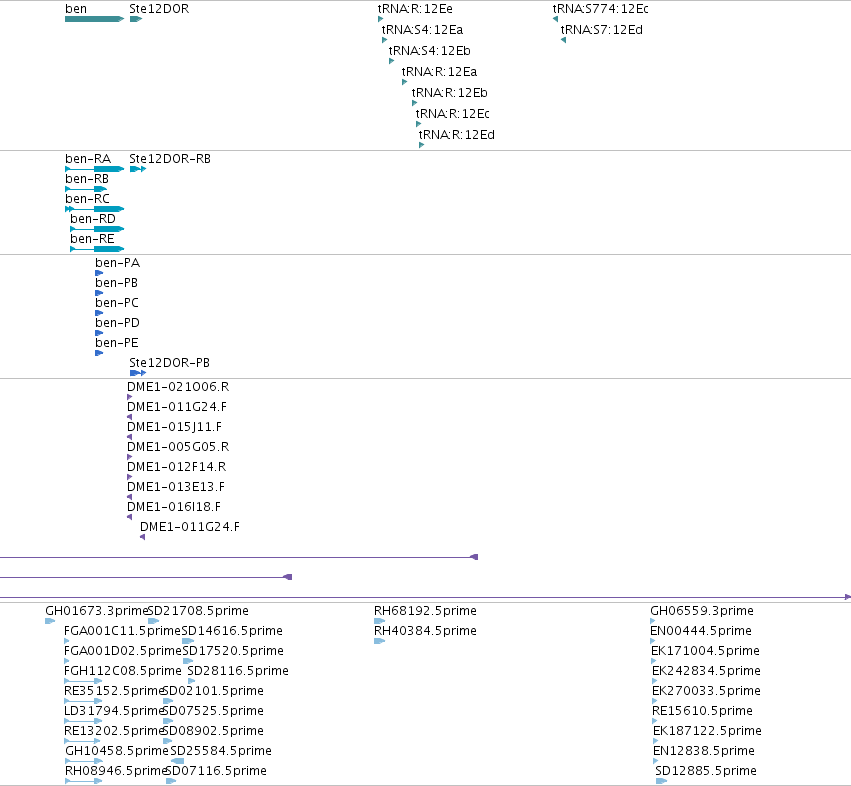
Task: Click EST 'GH01673.3prime'
Action: click(x=97, y=611)
